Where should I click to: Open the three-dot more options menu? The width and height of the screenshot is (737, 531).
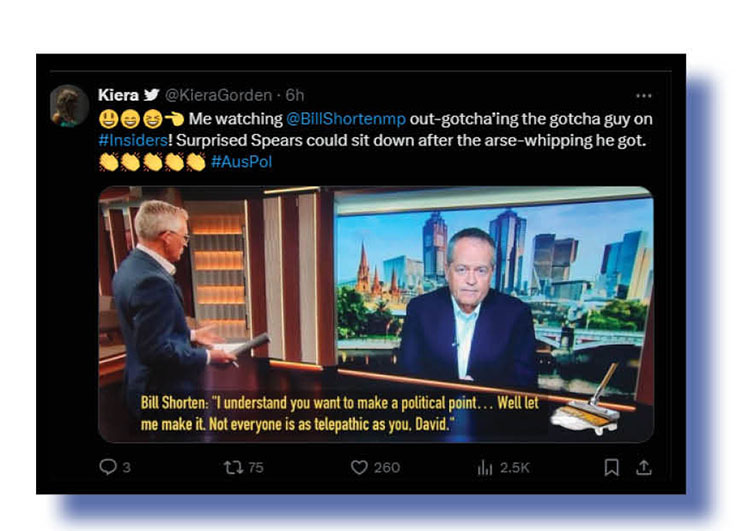(643, 96)
